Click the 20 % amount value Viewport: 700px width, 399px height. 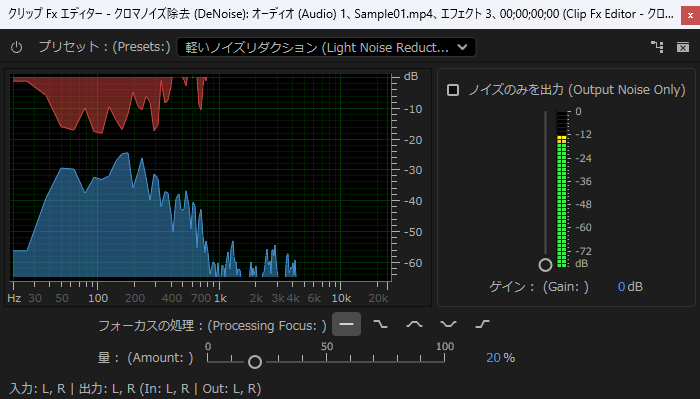pyautogui.click(x=500, y=358)
